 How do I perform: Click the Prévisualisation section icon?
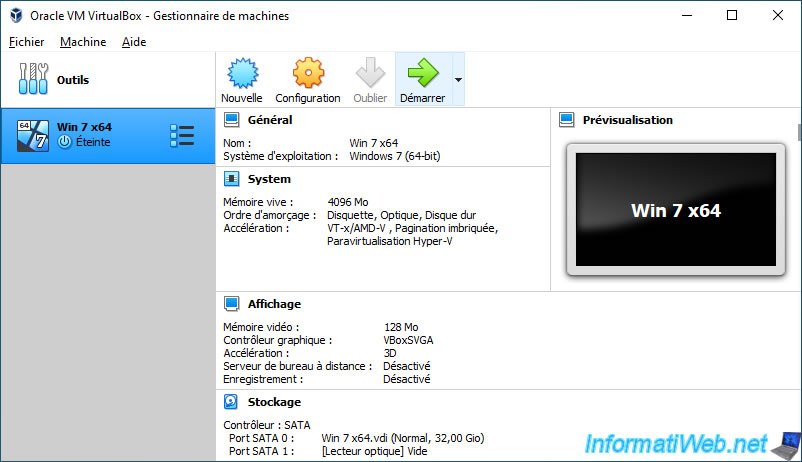567,120
